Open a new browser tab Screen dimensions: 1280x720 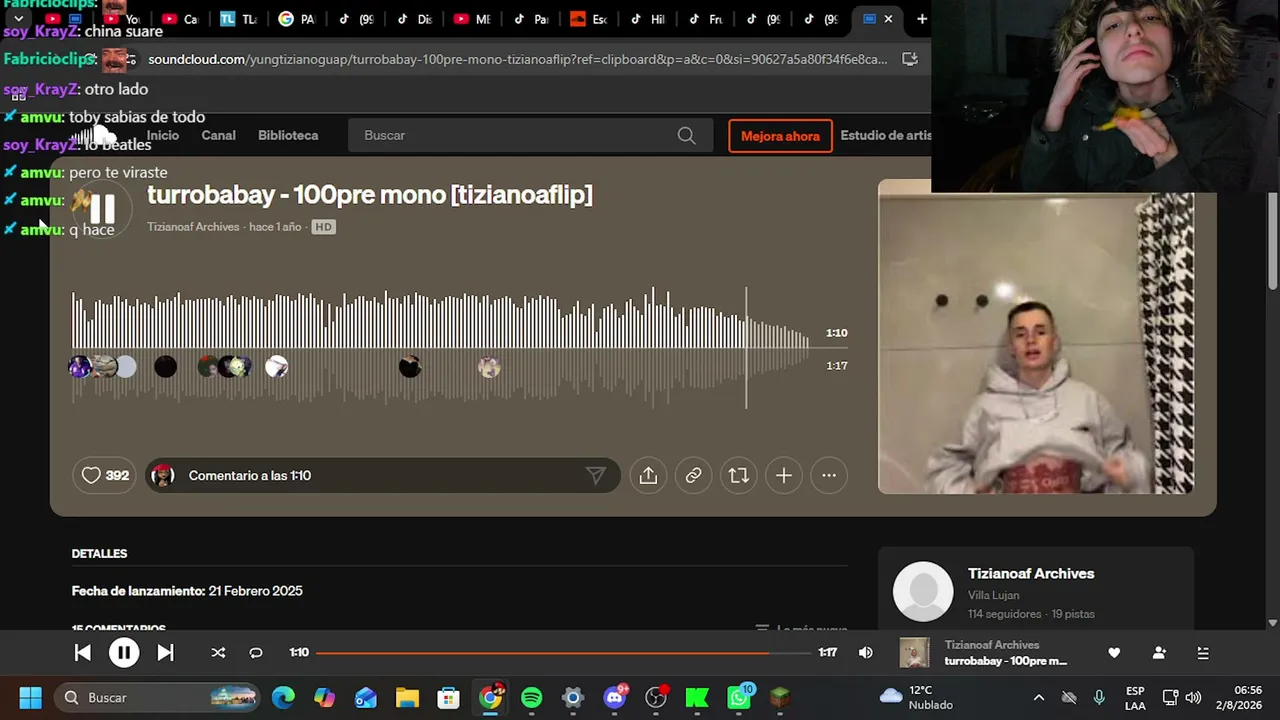click(x=921, y=19)
